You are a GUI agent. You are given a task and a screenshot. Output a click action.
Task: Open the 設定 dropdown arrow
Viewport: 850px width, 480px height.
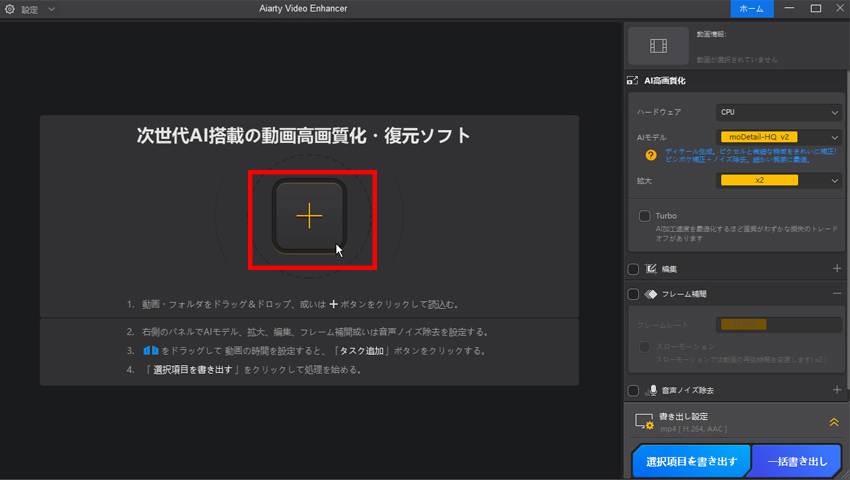[x=51, y=9]
